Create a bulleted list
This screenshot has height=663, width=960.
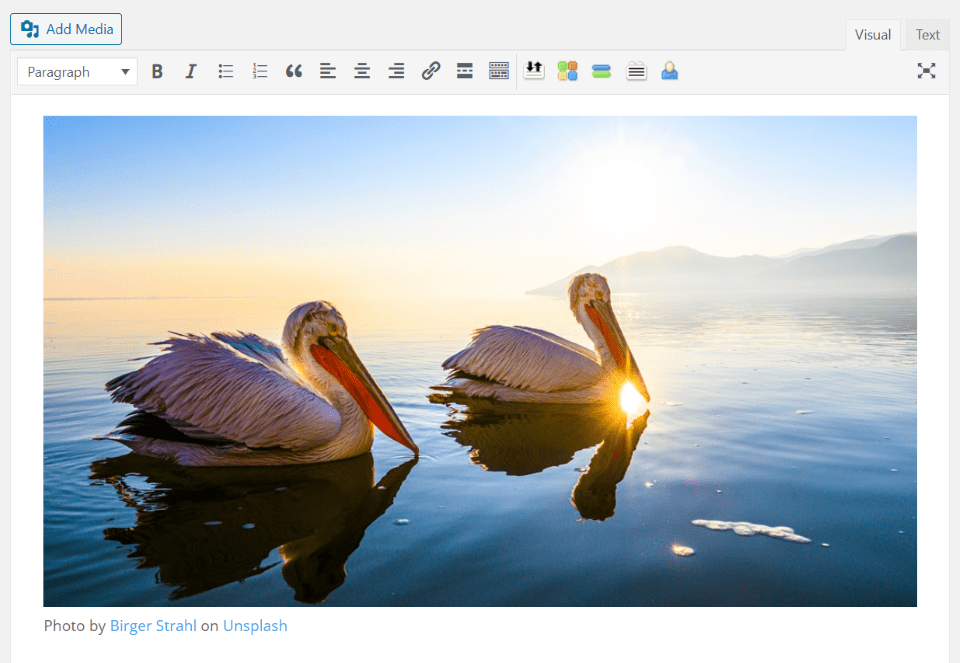click(225, 71)
